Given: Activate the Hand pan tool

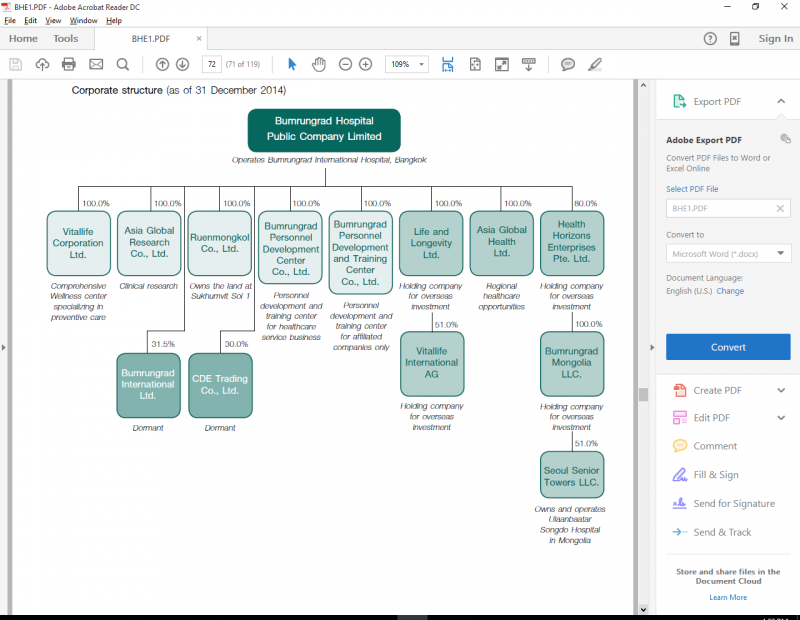Looking at the screenshot, I should [x=319, y=64].
